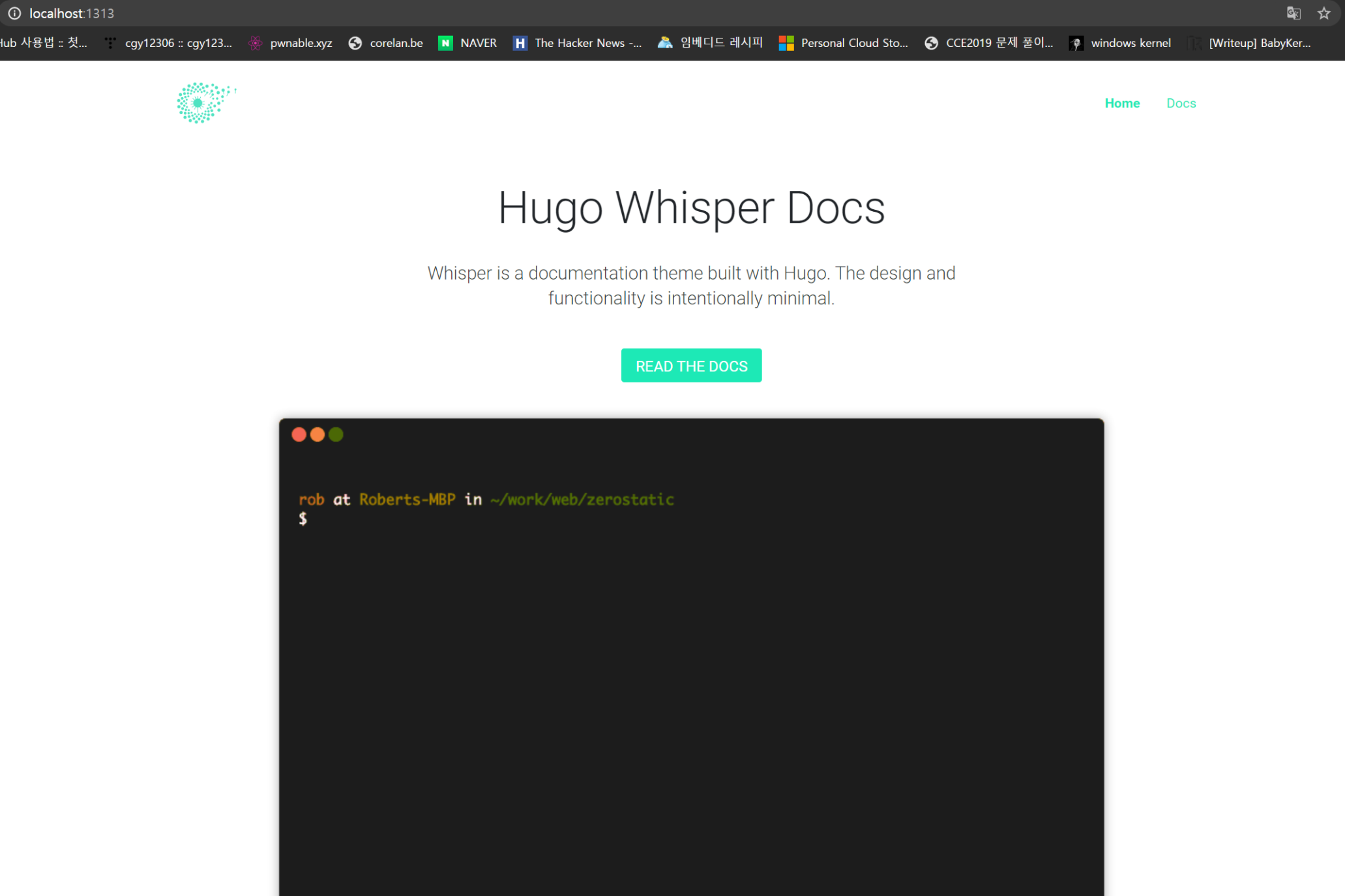Viewport: 1345px width, 896px height.
Task: Click the $ prompt in terminal
Action: point(303,519)
